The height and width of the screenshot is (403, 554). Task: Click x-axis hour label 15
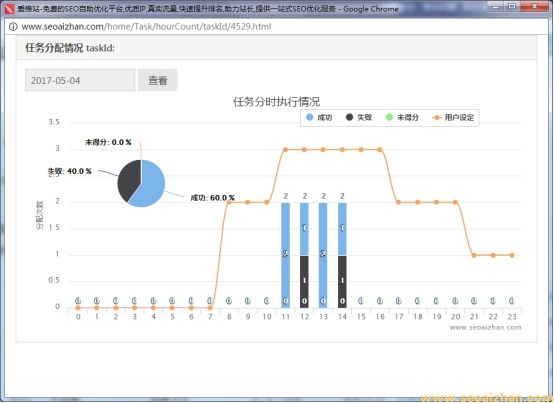click(361, 317)
